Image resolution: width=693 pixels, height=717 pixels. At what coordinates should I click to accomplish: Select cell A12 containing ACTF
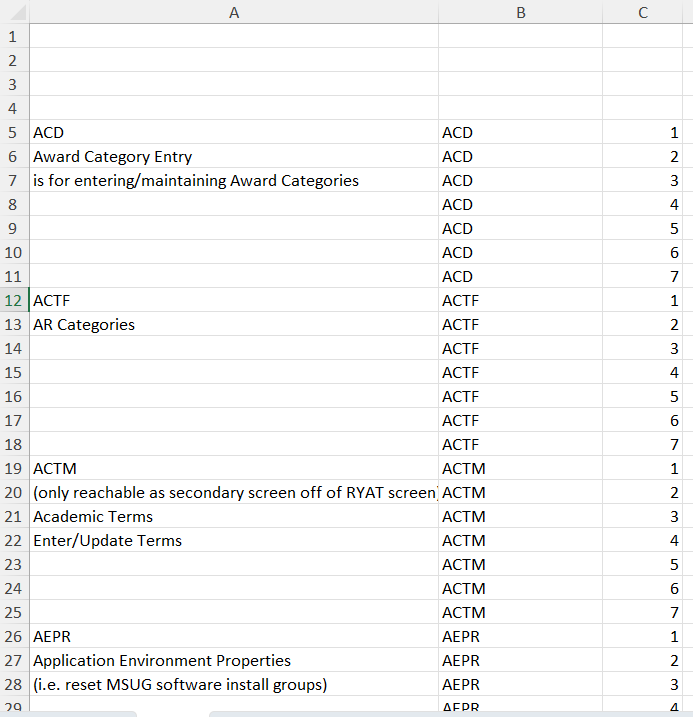tap(234, 300)
